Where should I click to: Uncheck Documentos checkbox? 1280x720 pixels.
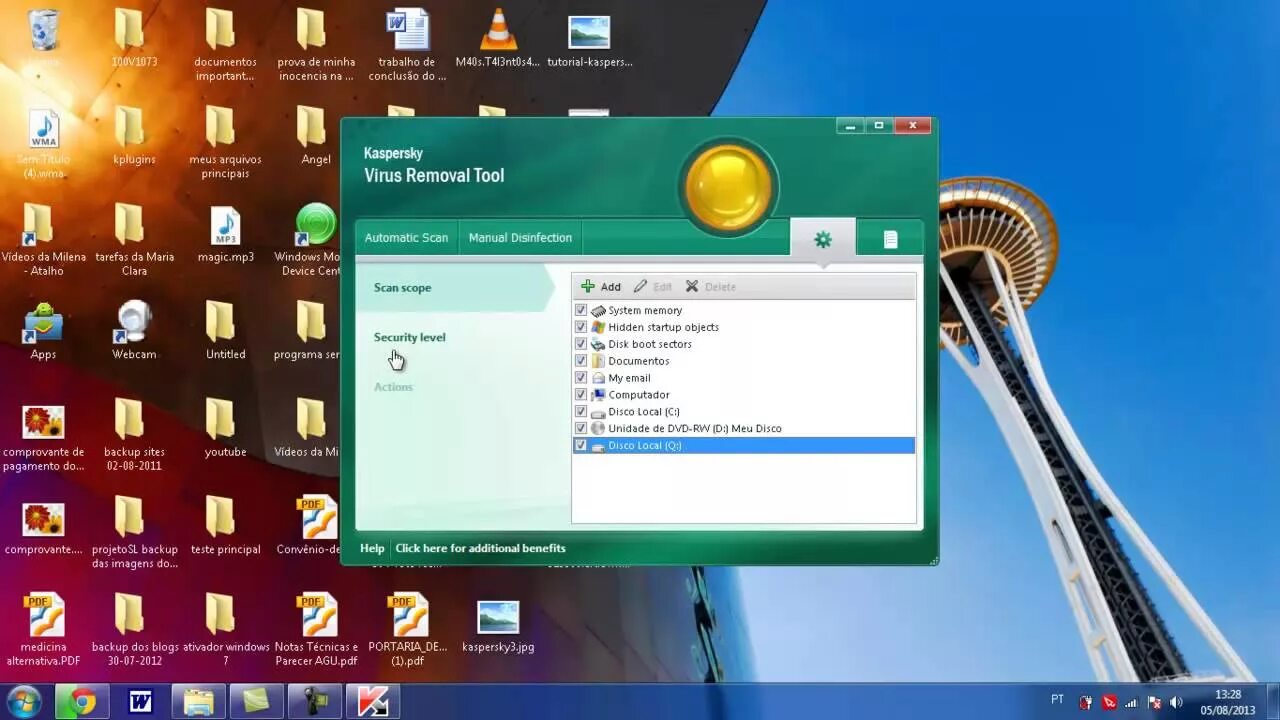point(581,361)
